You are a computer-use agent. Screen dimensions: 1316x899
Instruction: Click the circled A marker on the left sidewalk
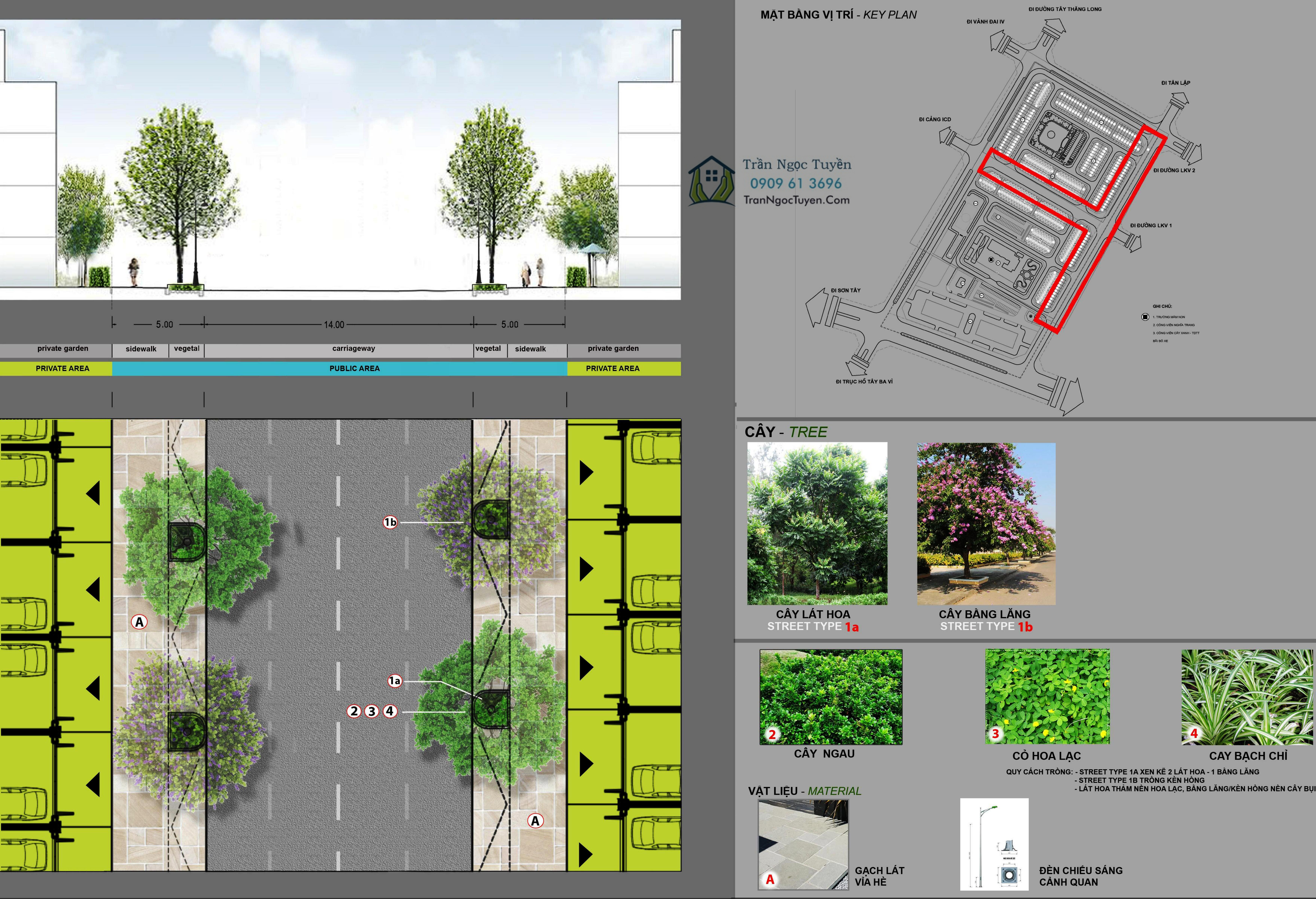click(x=139, y=622)
